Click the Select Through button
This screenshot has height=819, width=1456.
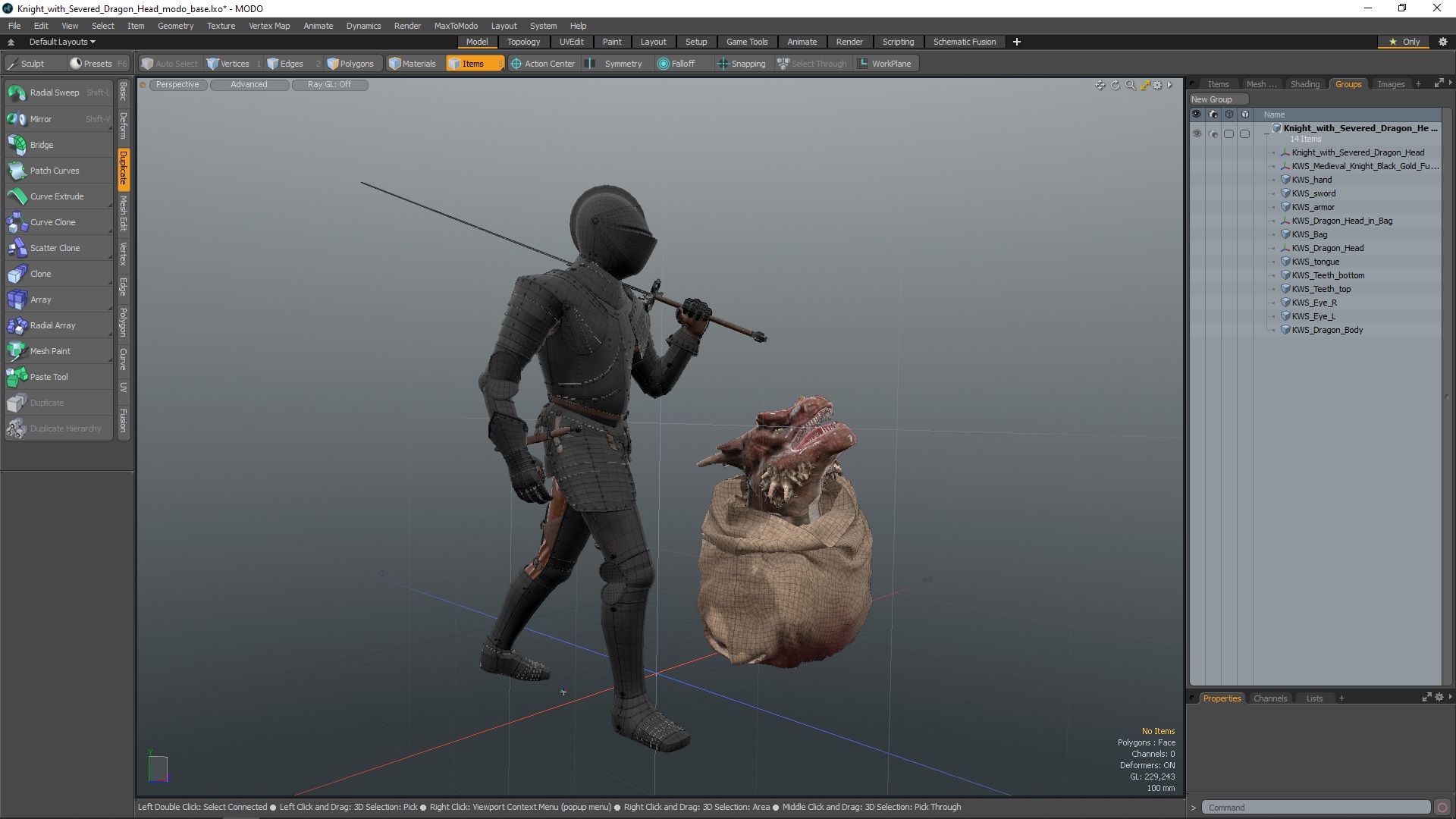[811, 64]
